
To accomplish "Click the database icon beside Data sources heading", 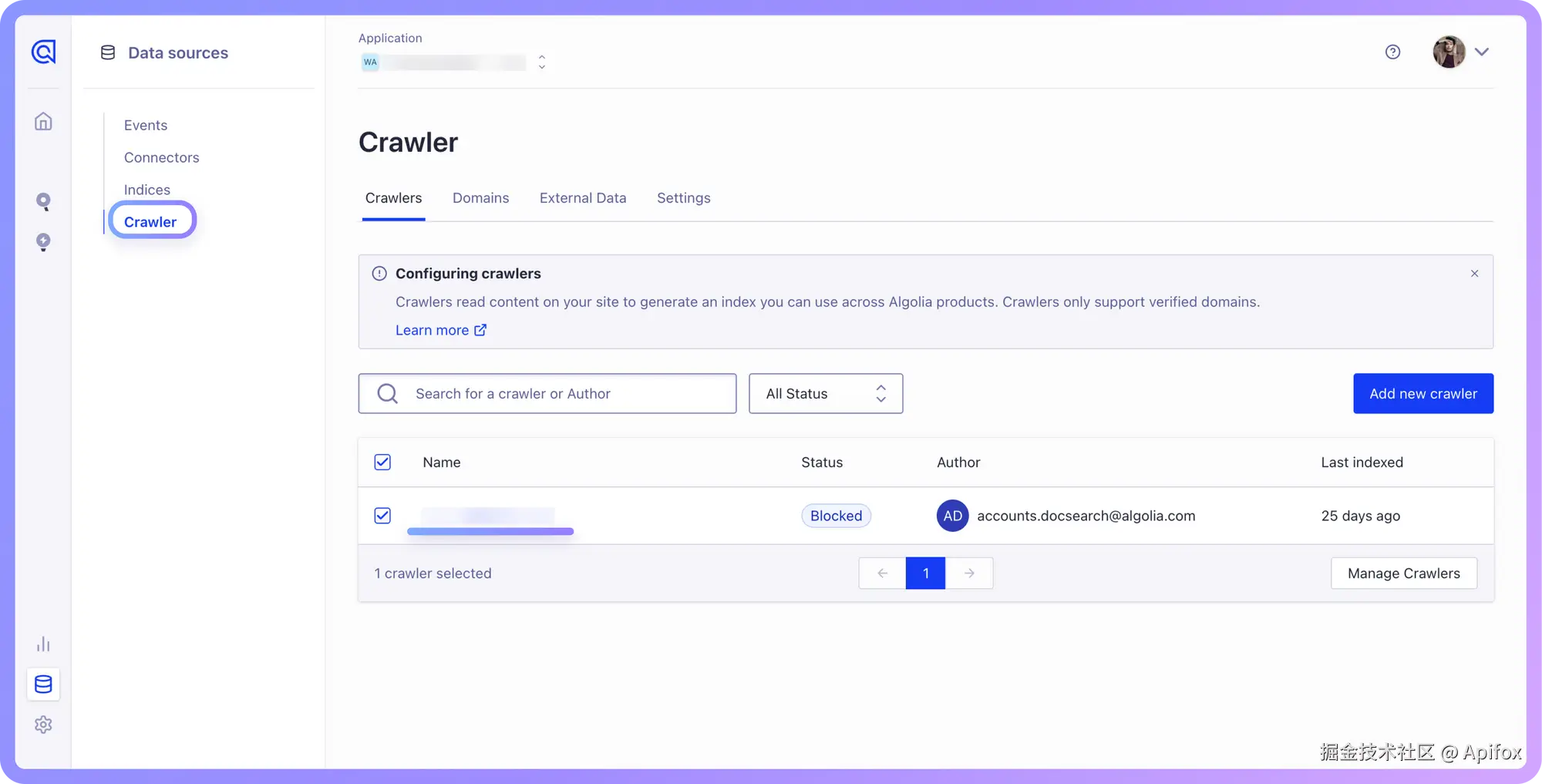I will tap(108, 52).
